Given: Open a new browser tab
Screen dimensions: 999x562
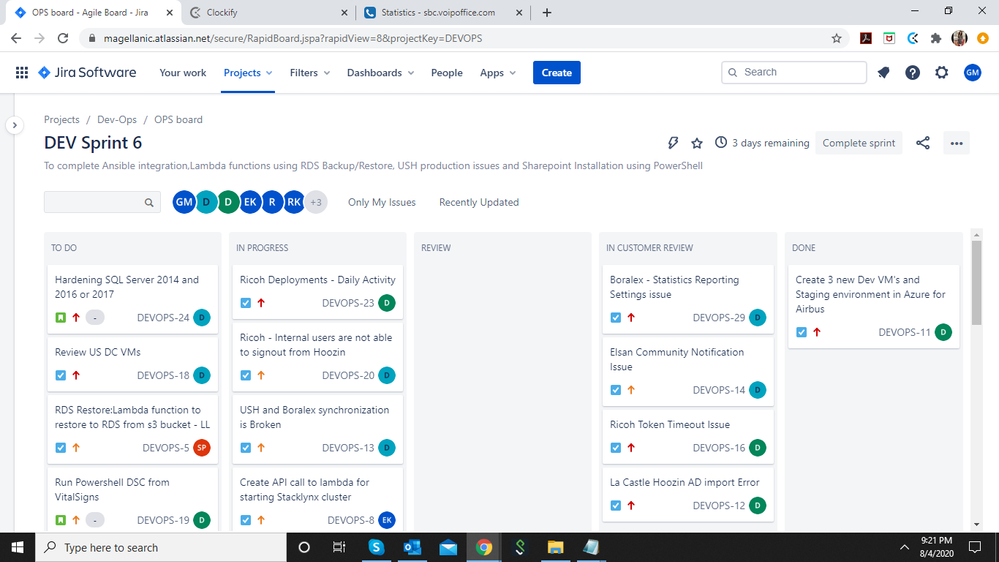Looking at the screenshot, I should click(547, 13).
